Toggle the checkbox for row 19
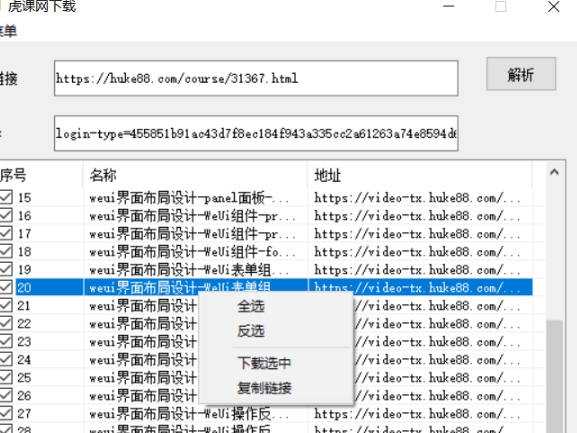The height and width of the screenshot is (433, 577). pyautogui.click(x=6, y=269)
